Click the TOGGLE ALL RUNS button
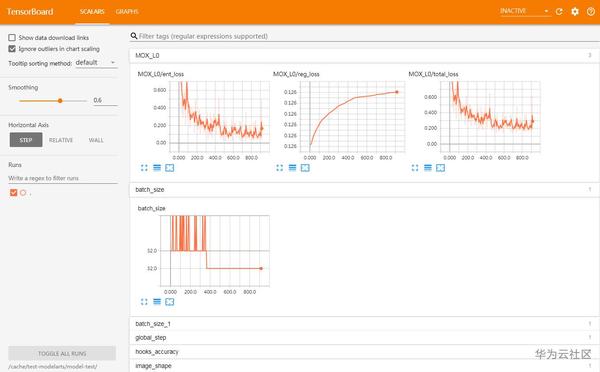This screenshot has width=600, height=372. 62,353
